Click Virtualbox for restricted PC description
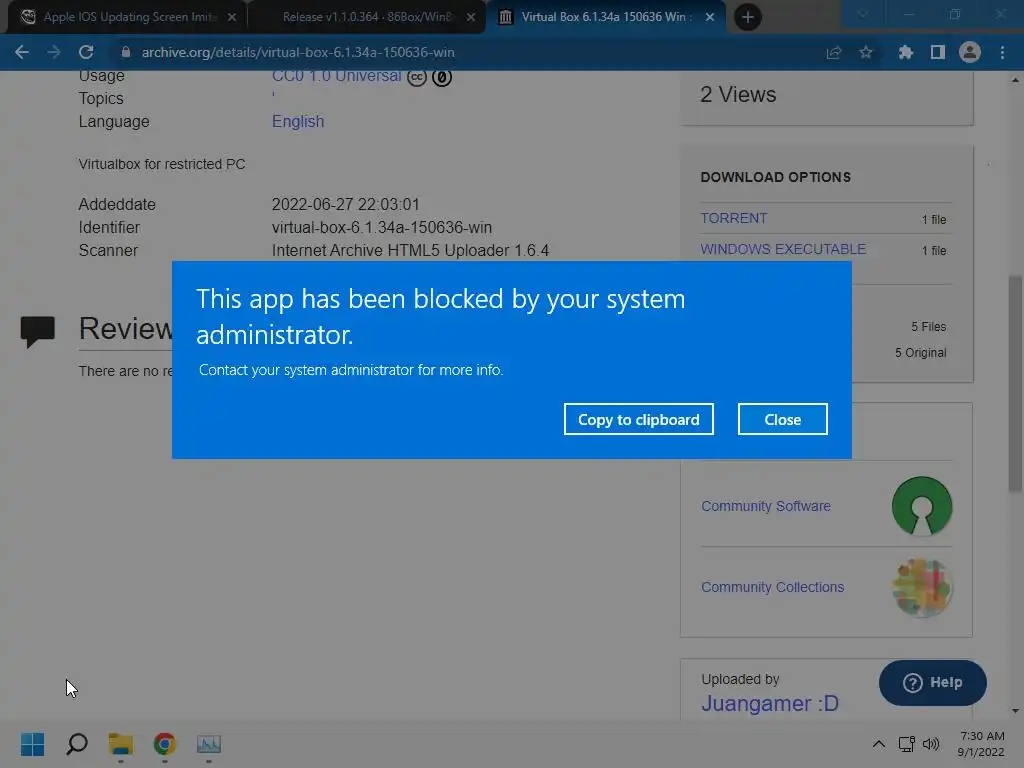This screenshot has height=768, width=1024. click(162, 164)
